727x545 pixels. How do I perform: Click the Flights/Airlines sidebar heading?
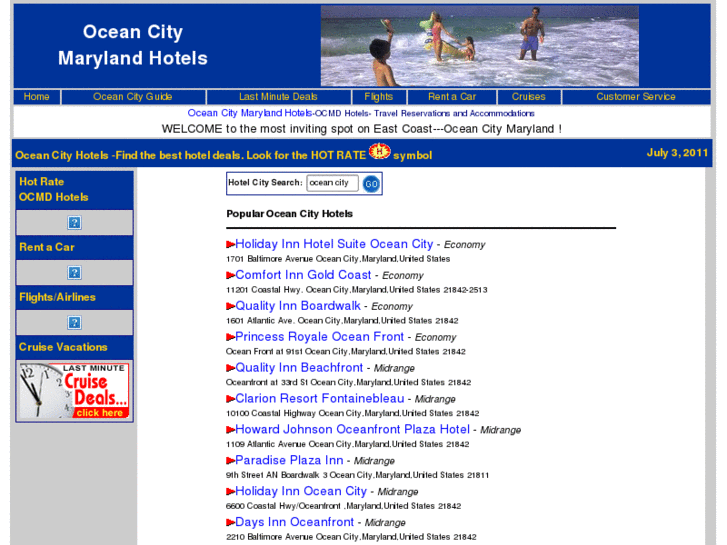point(57,297)
